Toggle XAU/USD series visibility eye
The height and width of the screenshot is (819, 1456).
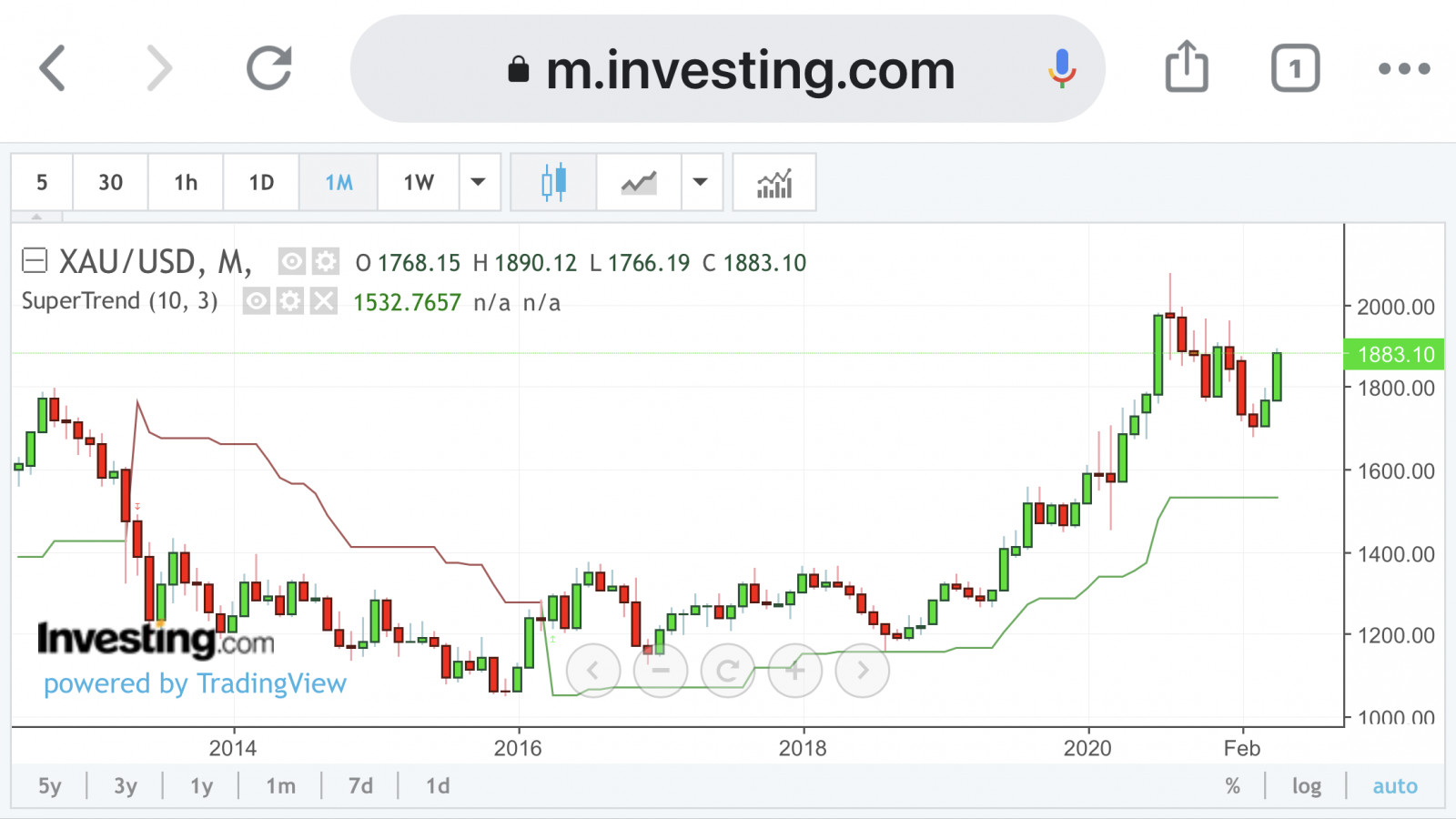(291, 262)
